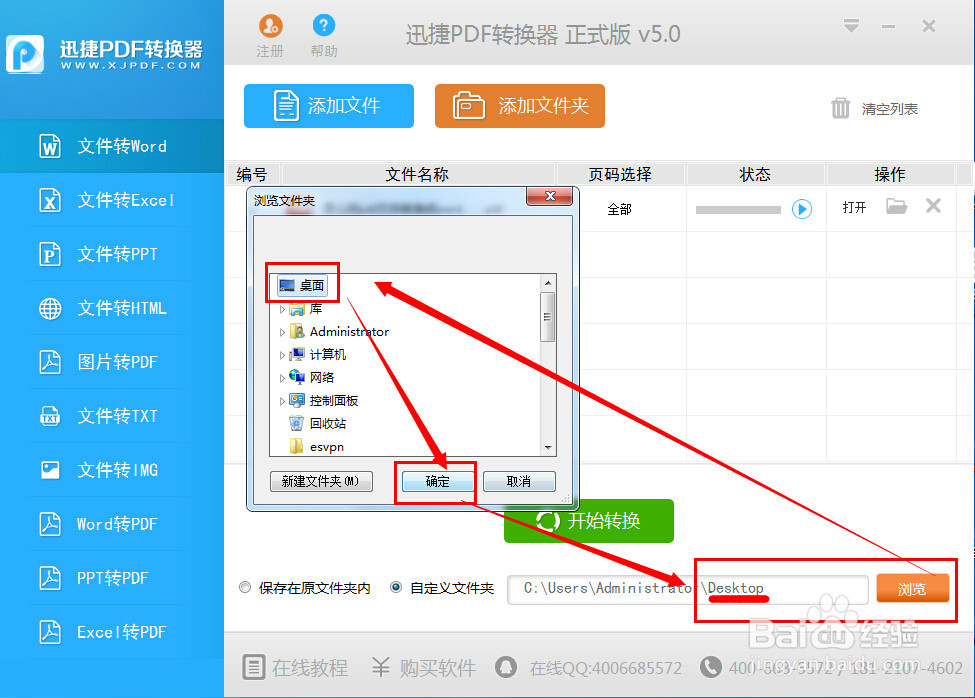Open 在线教程 link
Viewport: 975px width, 698px height.
point(295,668)
